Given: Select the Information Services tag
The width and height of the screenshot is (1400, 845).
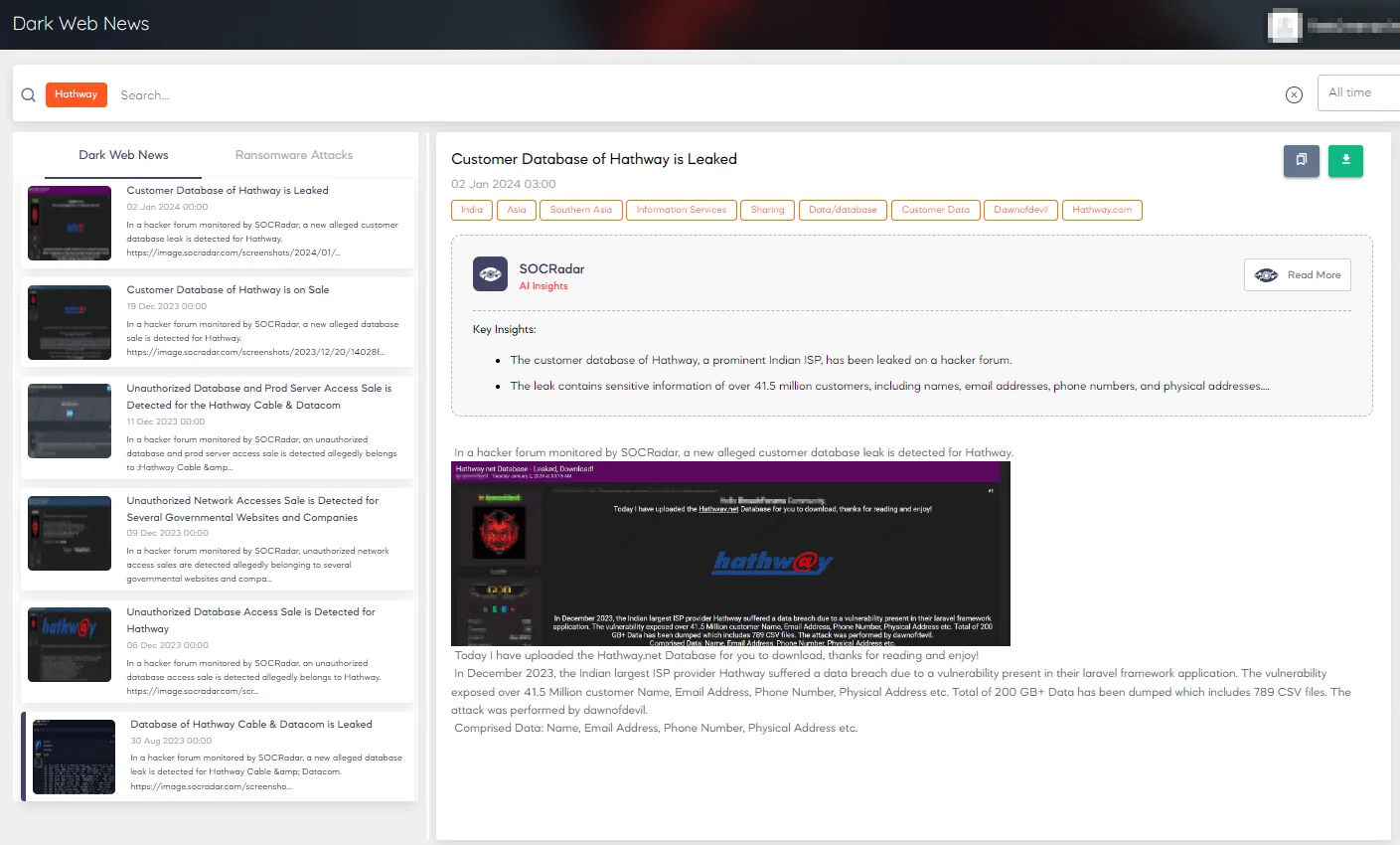Looking at the screenshot, I should tap(681, 210).
